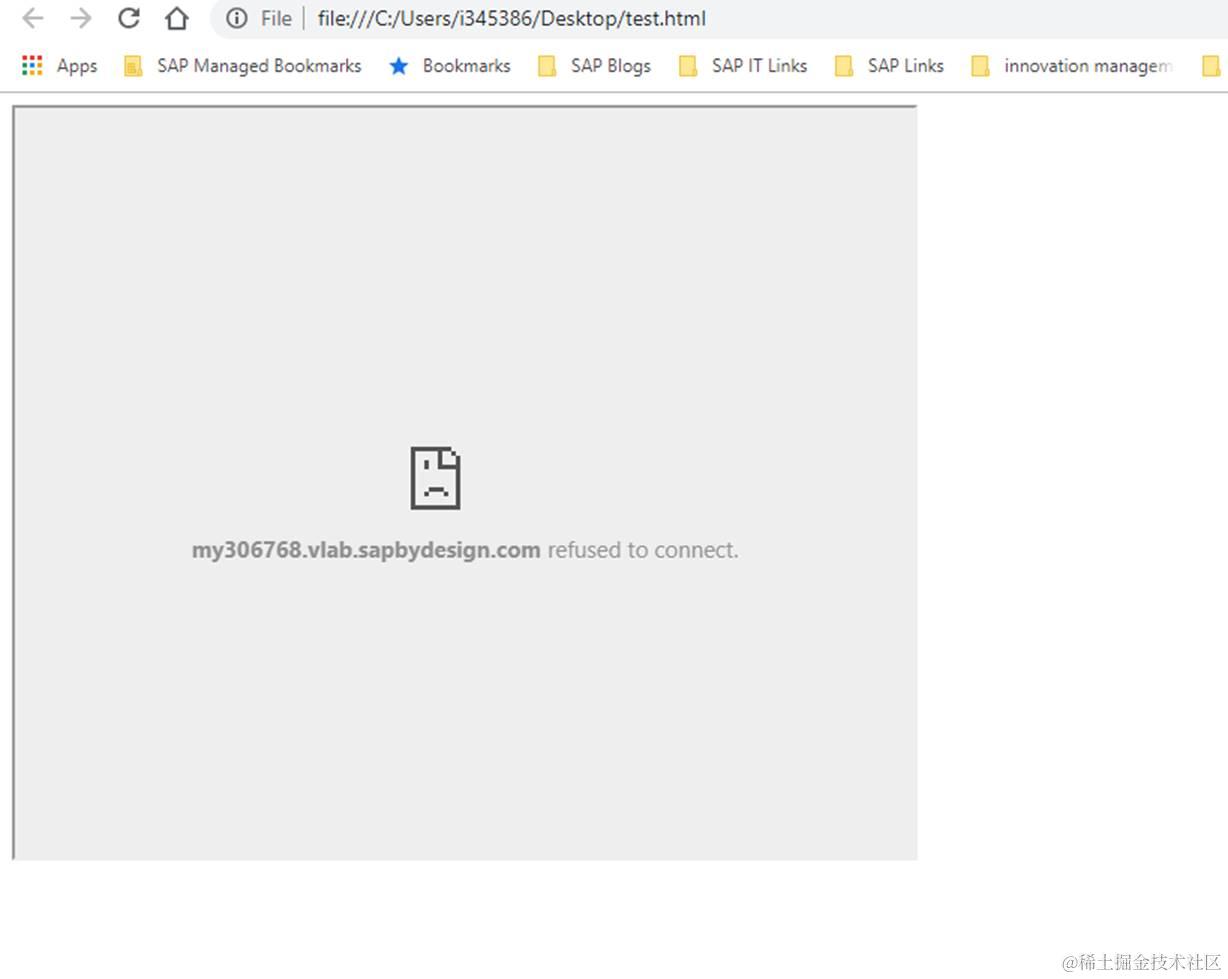1228x979 pixels.
Task: Click the browser Back arrow
Action: coord(32,18)
